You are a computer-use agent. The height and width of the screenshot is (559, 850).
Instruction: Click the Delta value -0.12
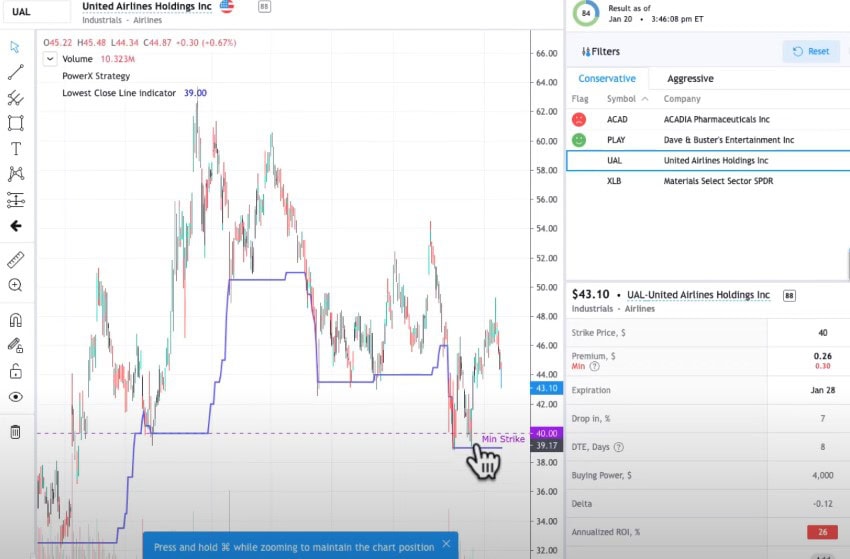click(x=822, y=504)
